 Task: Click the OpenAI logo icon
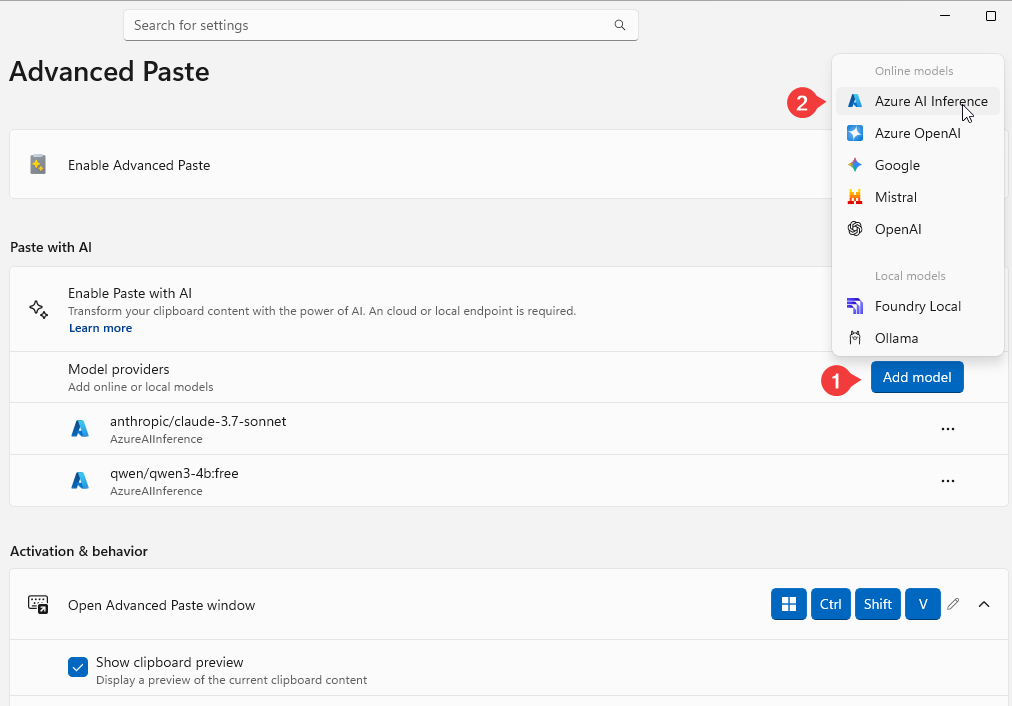click(855, 229)
